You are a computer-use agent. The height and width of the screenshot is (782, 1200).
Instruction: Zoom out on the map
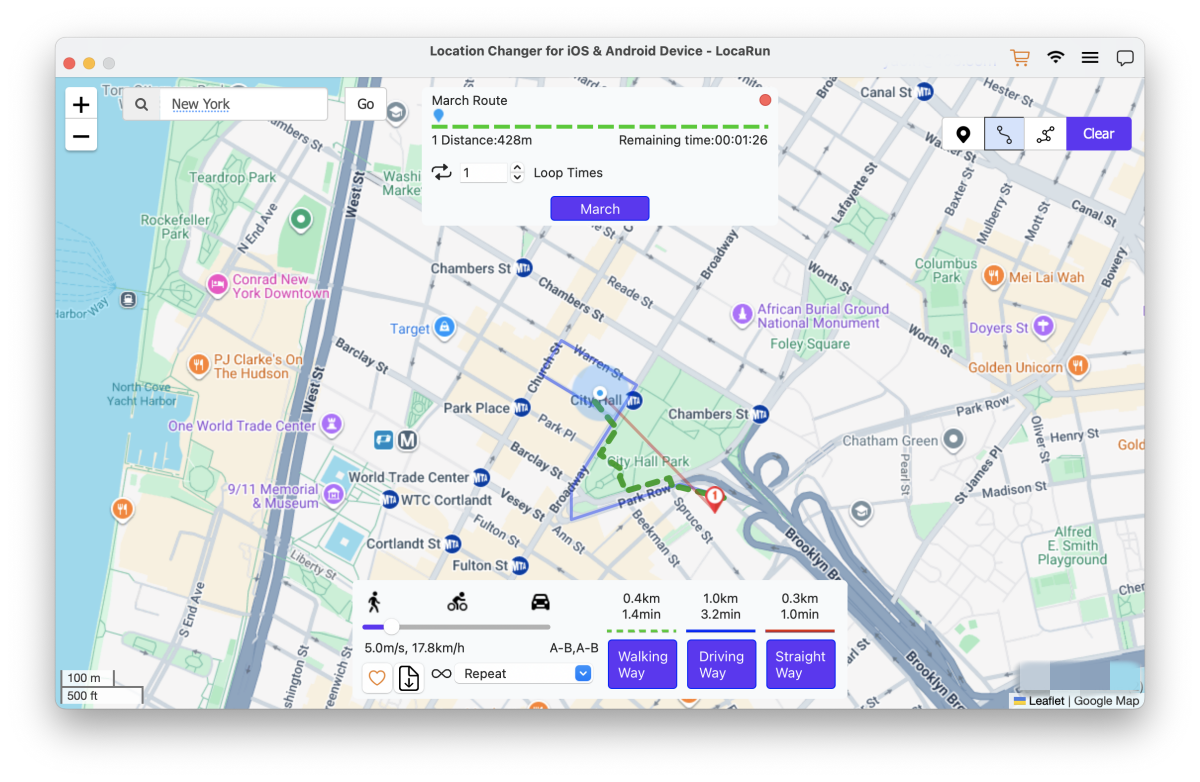(x=81, y=136)
